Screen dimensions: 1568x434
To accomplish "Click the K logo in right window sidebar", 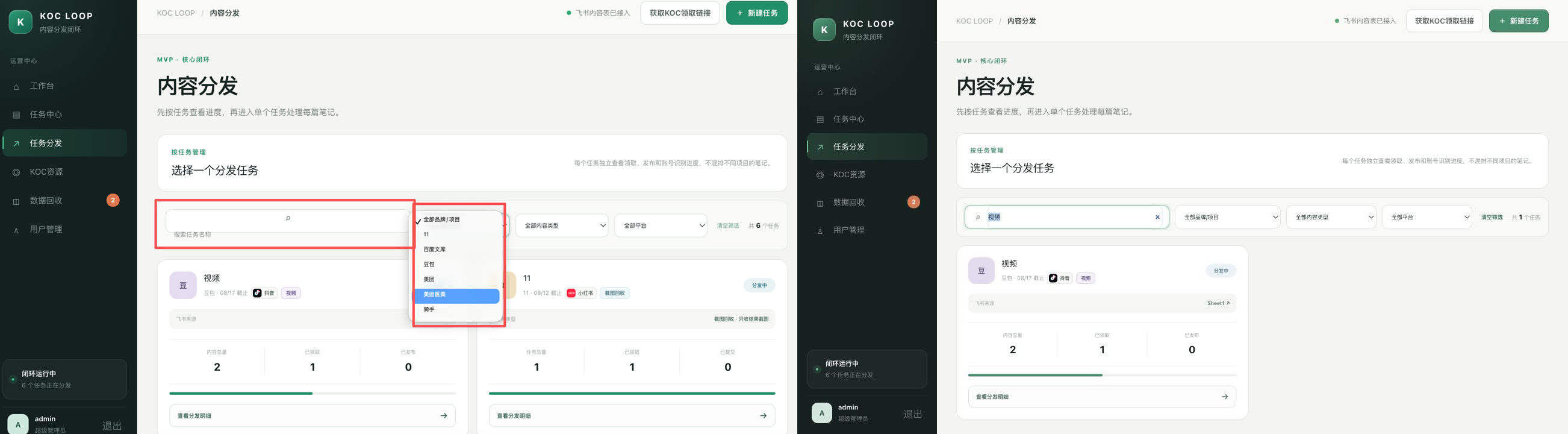I will pos(824,30).
